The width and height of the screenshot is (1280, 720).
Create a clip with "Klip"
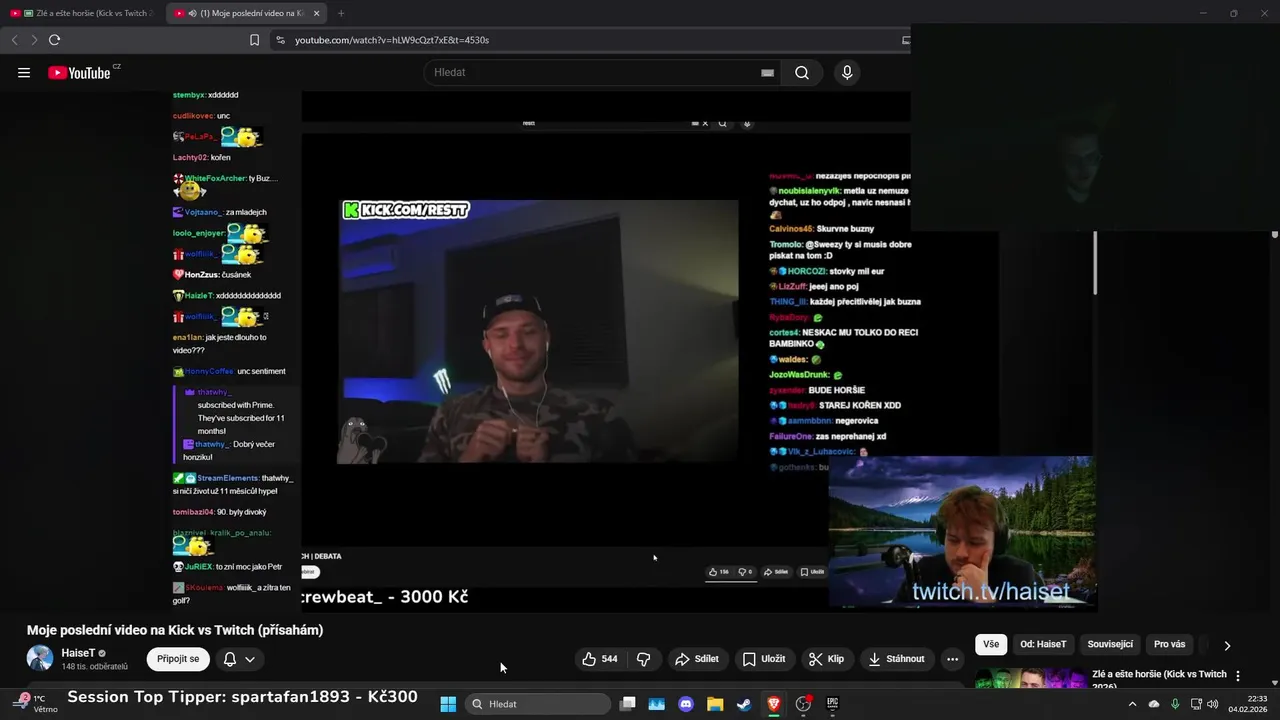pyautogui.click(x=826, y=659)
